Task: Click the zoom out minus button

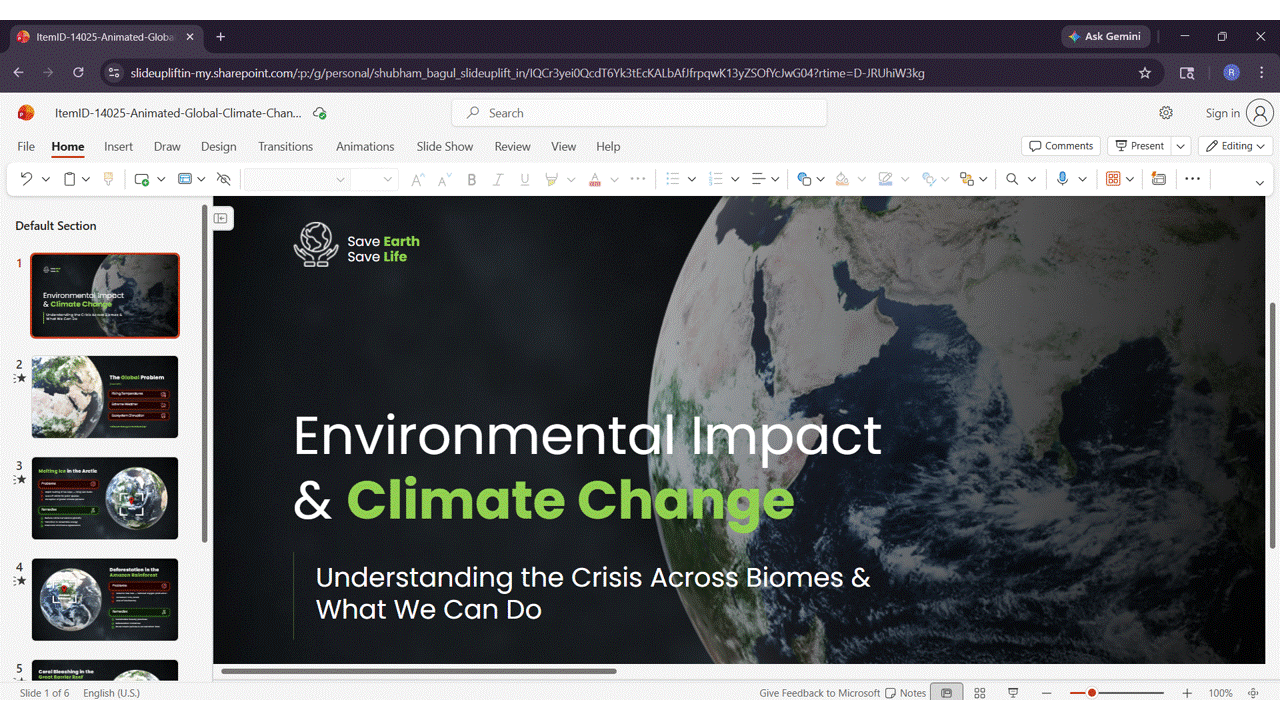Action: tap(1047, 693)
